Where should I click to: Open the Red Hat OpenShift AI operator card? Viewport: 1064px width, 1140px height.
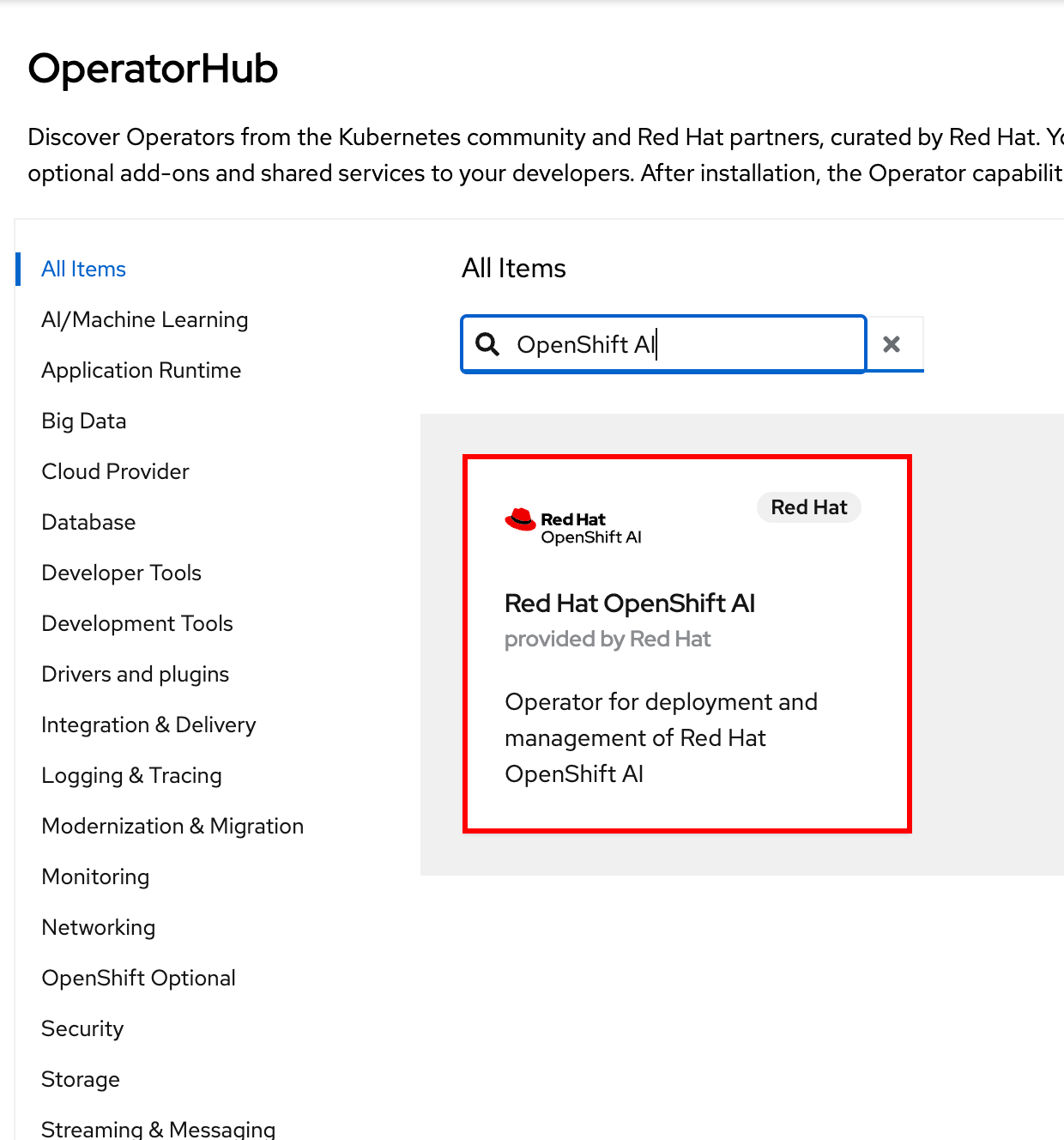686,644
